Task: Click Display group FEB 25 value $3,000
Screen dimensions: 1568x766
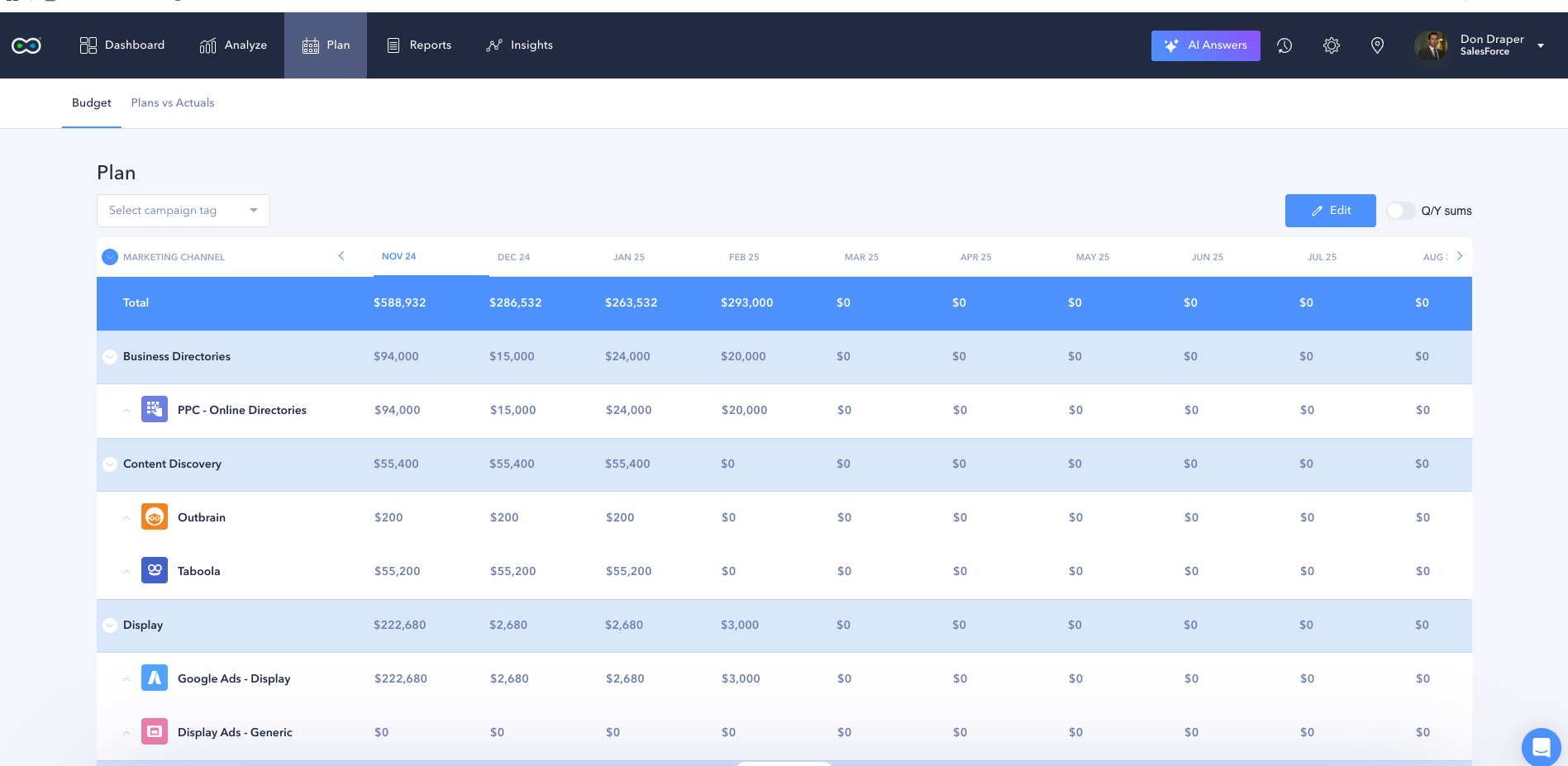Action: (x=740, y=626)
